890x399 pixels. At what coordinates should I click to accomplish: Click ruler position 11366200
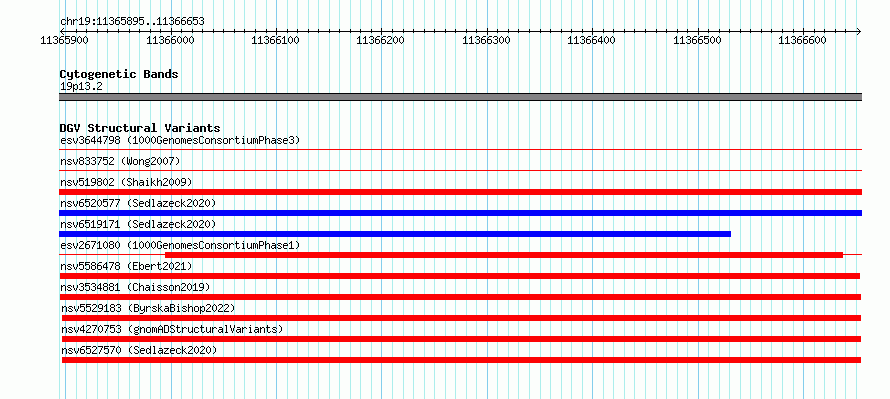pyautogui.click(x=380, y=40)
